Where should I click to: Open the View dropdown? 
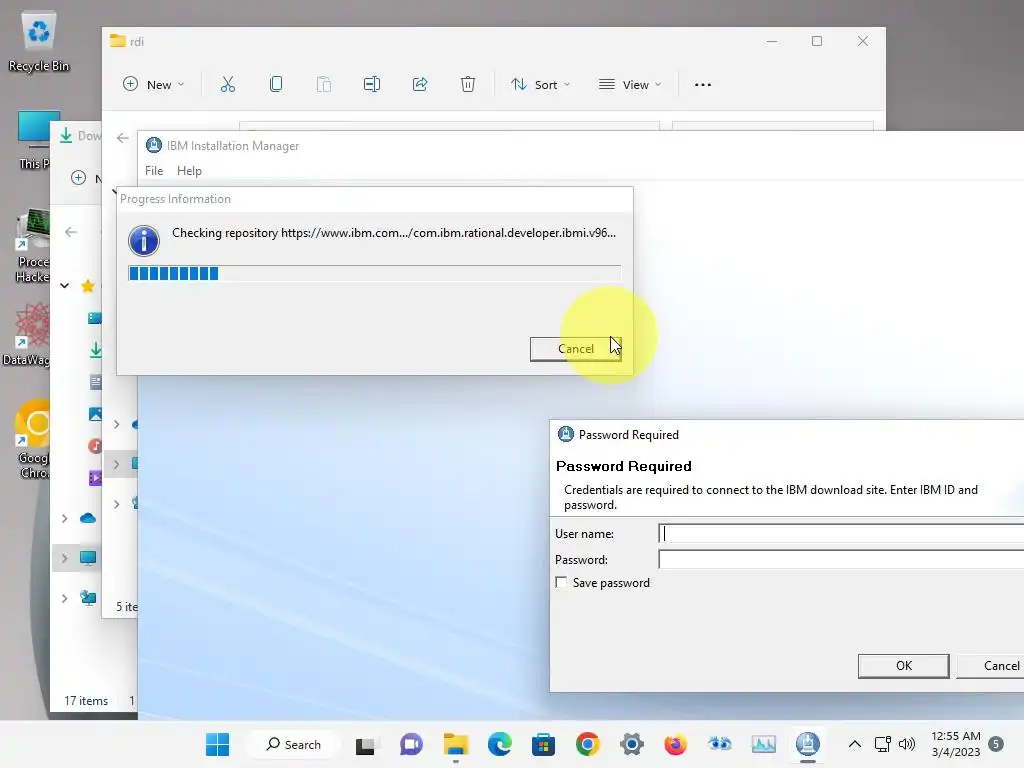pyautogui.click(x=630, y=84)
